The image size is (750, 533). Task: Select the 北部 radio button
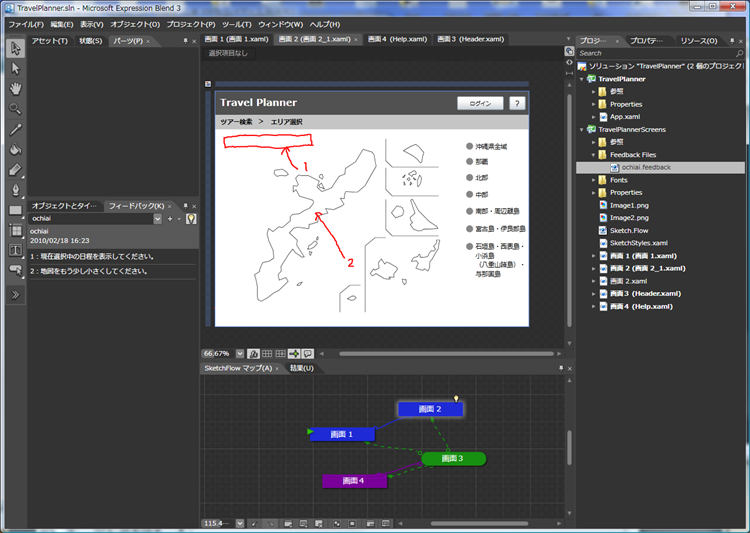tap(469, 178)
